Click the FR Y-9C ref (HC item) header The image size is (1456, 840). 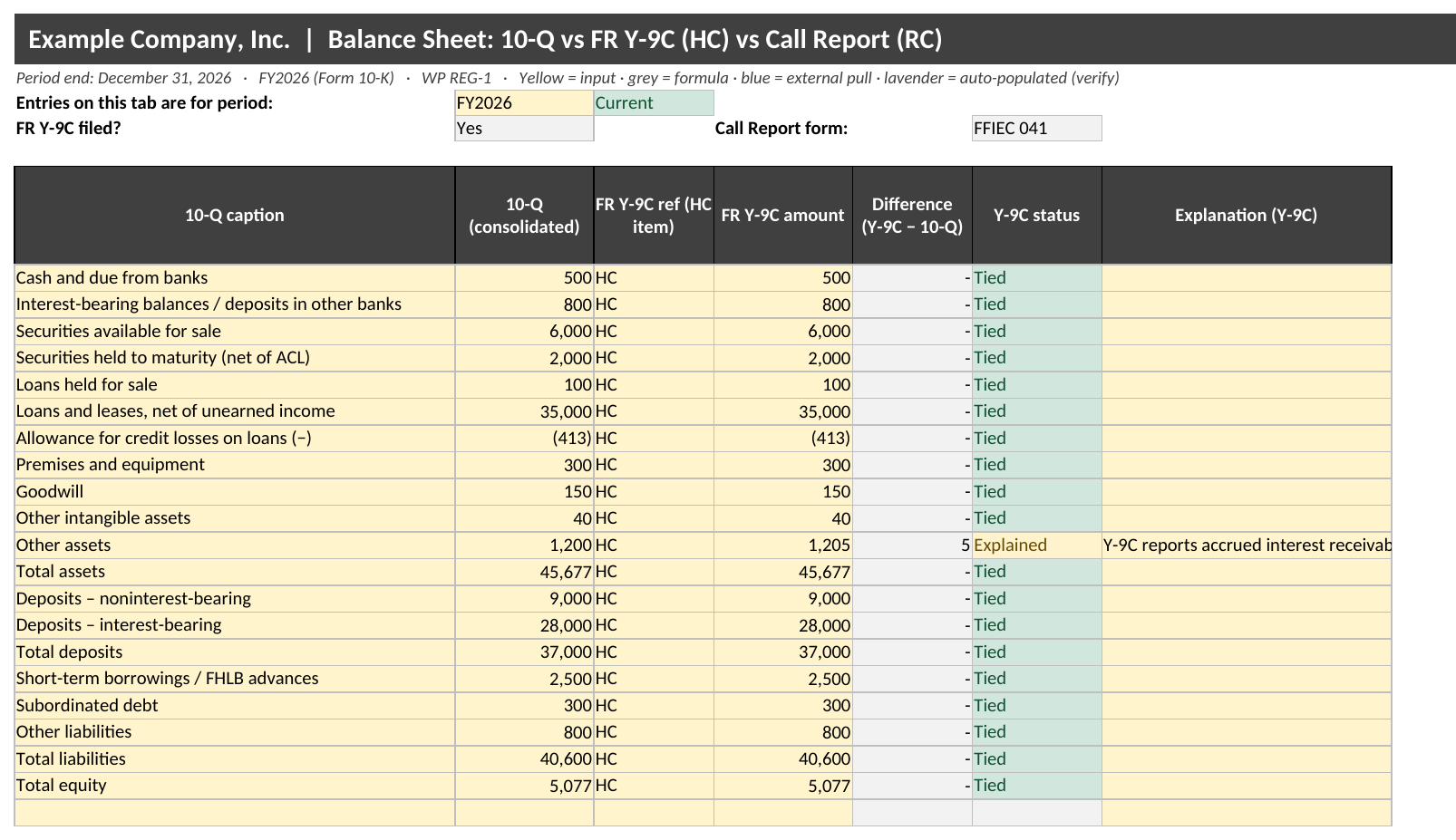654,215
